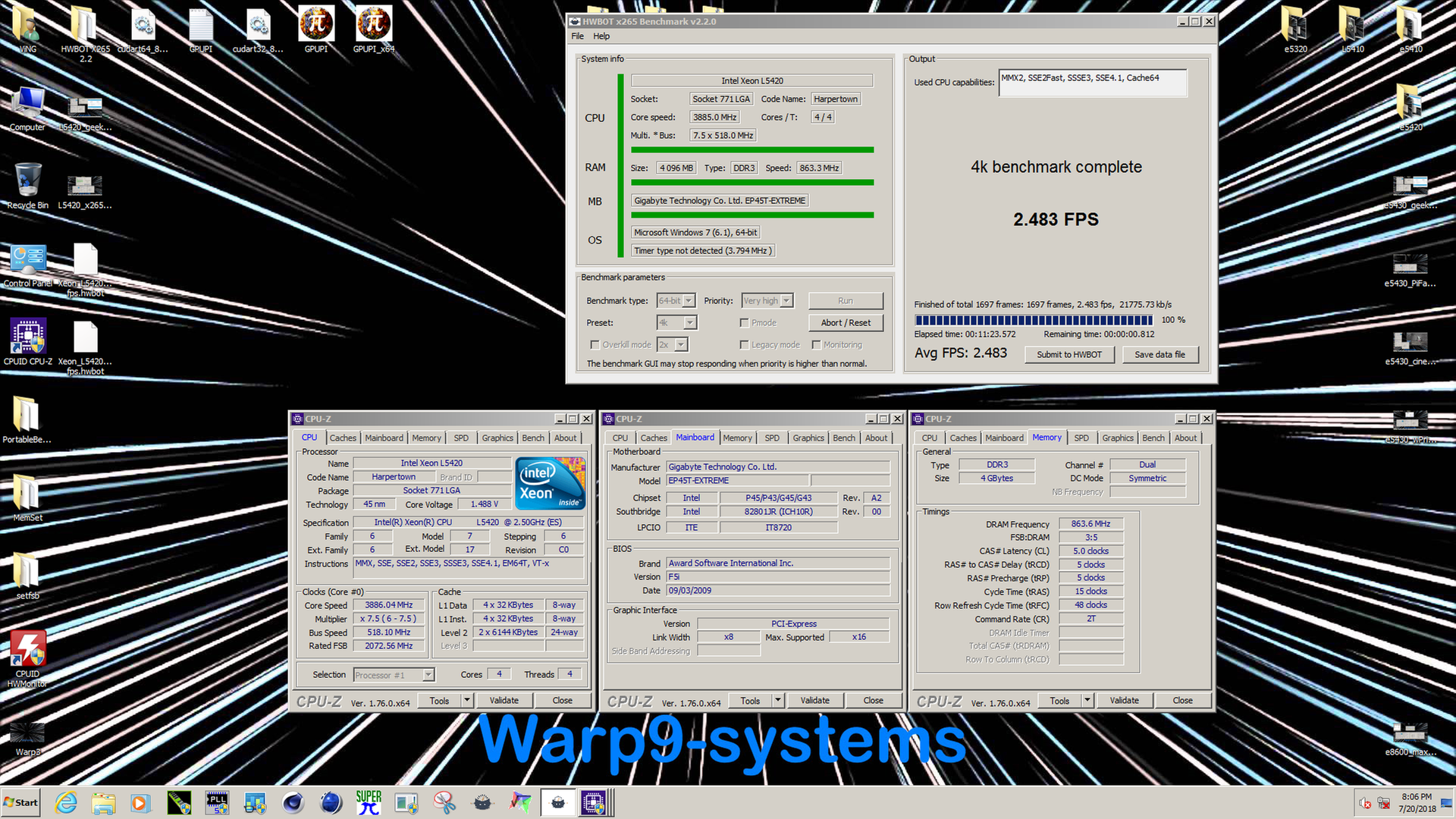The width and height of the screenshot is (1456, 819).
Task: Open Windows Explorer from the taskbar
Action: pos(103,802)
